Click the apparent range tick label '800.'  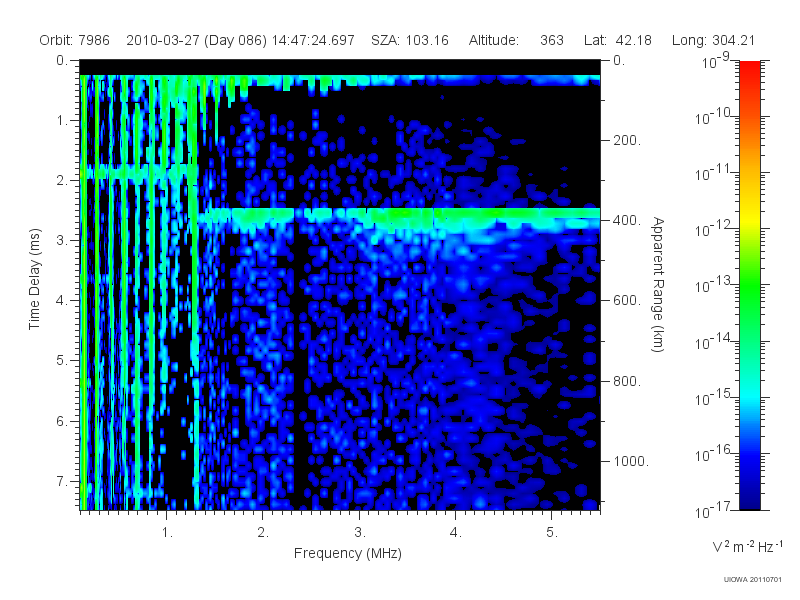(x=627, y=381)
